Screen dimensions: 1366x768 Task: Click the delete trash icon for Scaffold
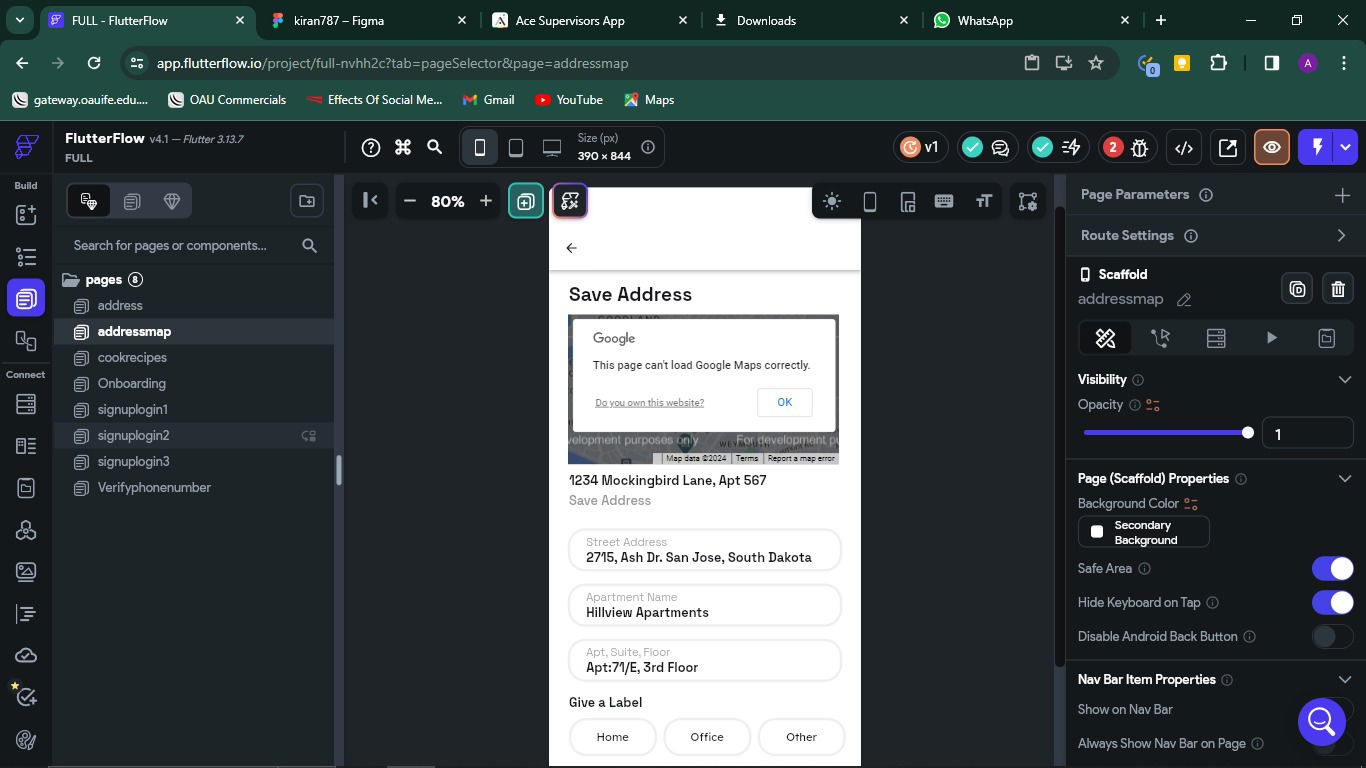coord(1338,289)
